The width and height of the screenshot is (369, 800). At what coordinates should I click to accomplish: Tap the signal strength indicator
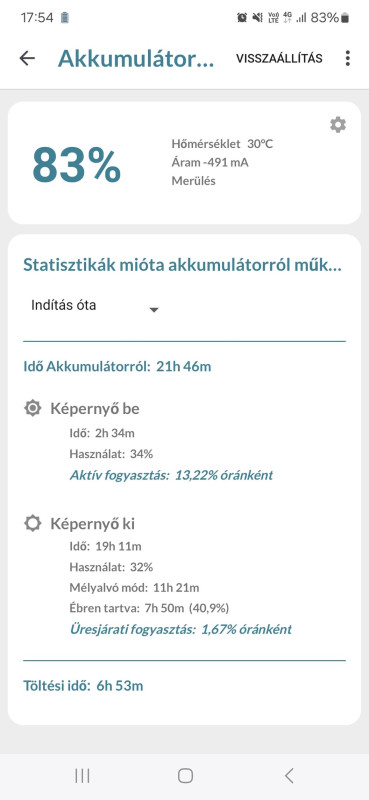[302, 18]
